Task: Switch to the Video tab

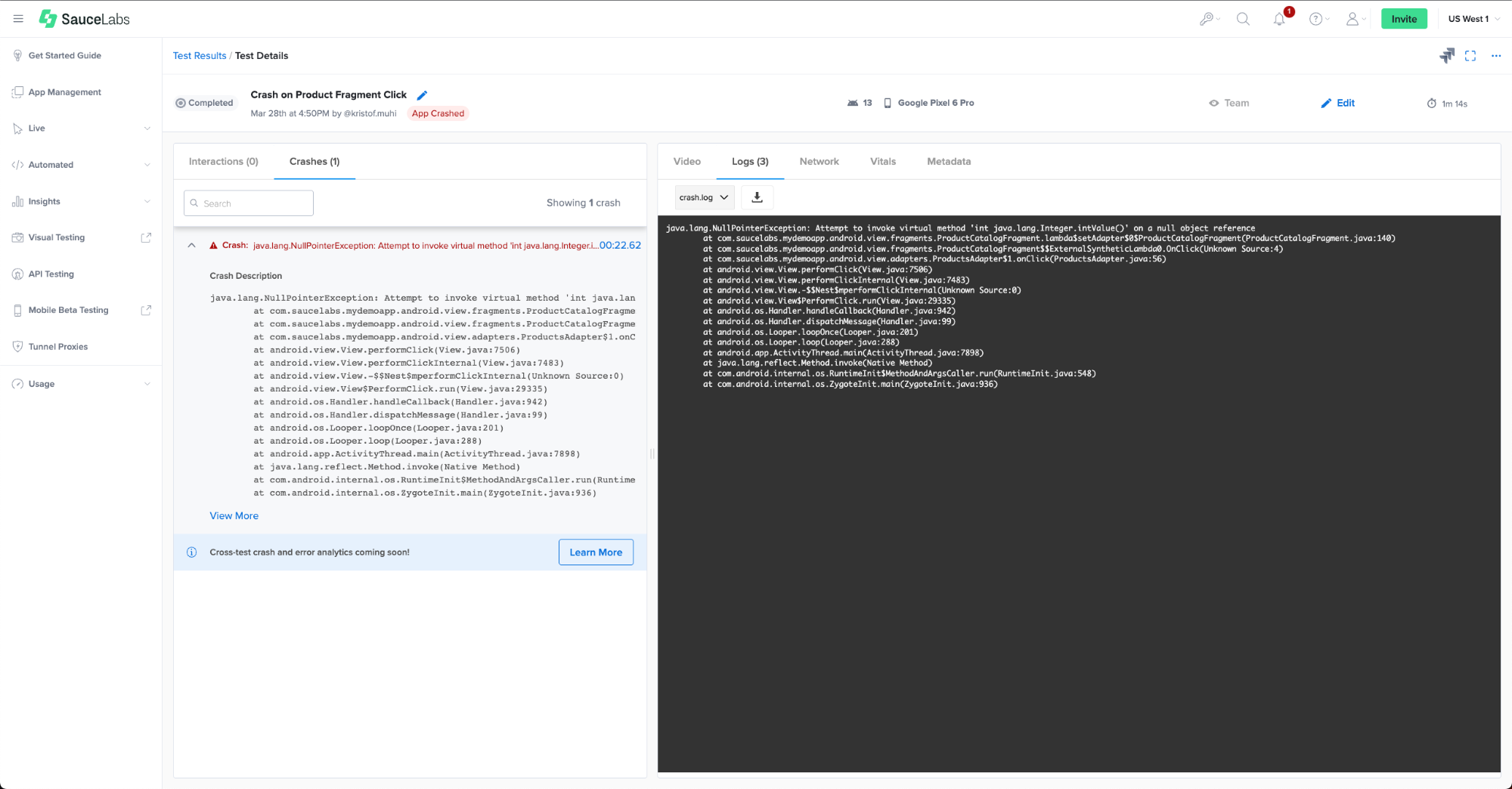Action: (687, 162)
